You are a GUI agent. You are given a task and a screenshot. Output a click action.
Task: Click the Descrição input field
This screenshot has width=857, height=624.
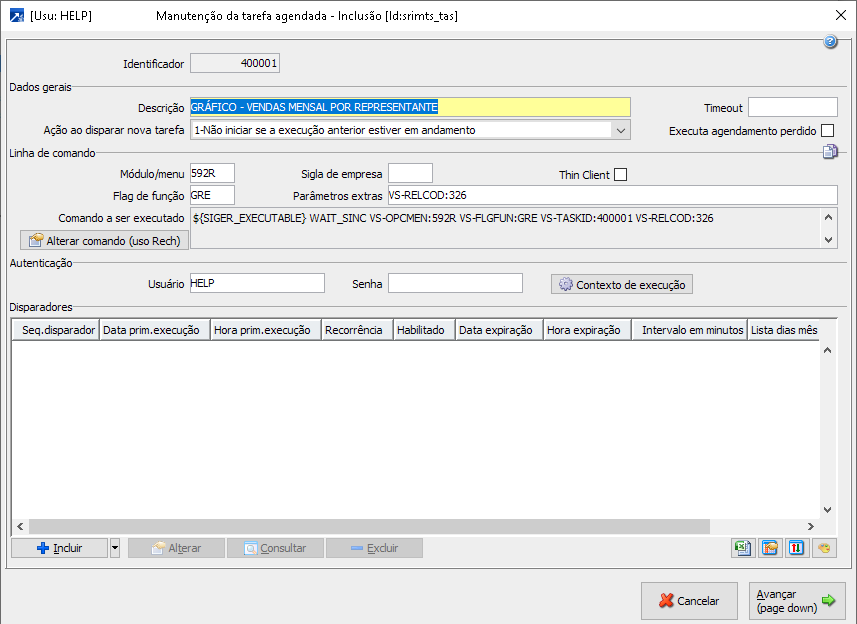[x=410, y=107]
